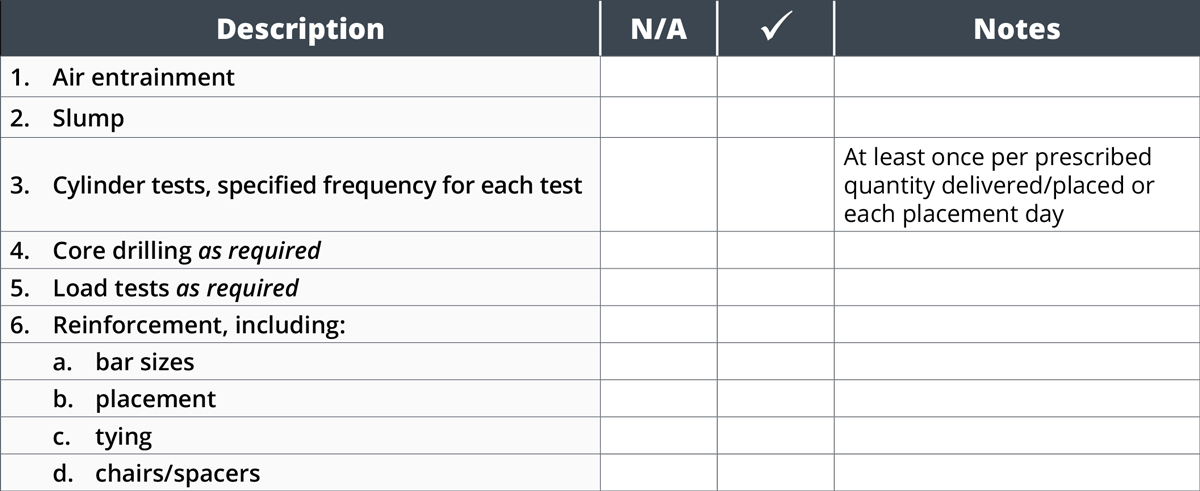Click the N/A column header
Viewport: 1200px width, 491px height.
(x=659, y=28)
